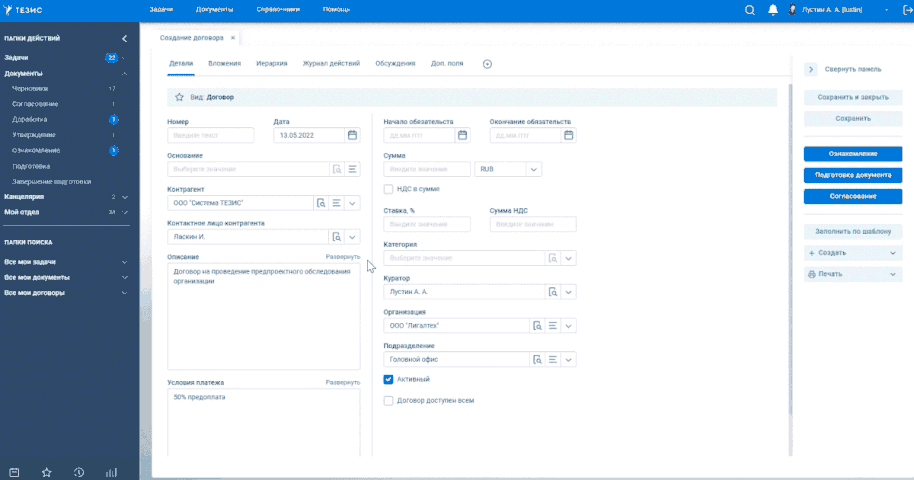Screen dimensions: 914x480
Task: Open the search magnifier in top bar
Action: [x=750, y=10]
